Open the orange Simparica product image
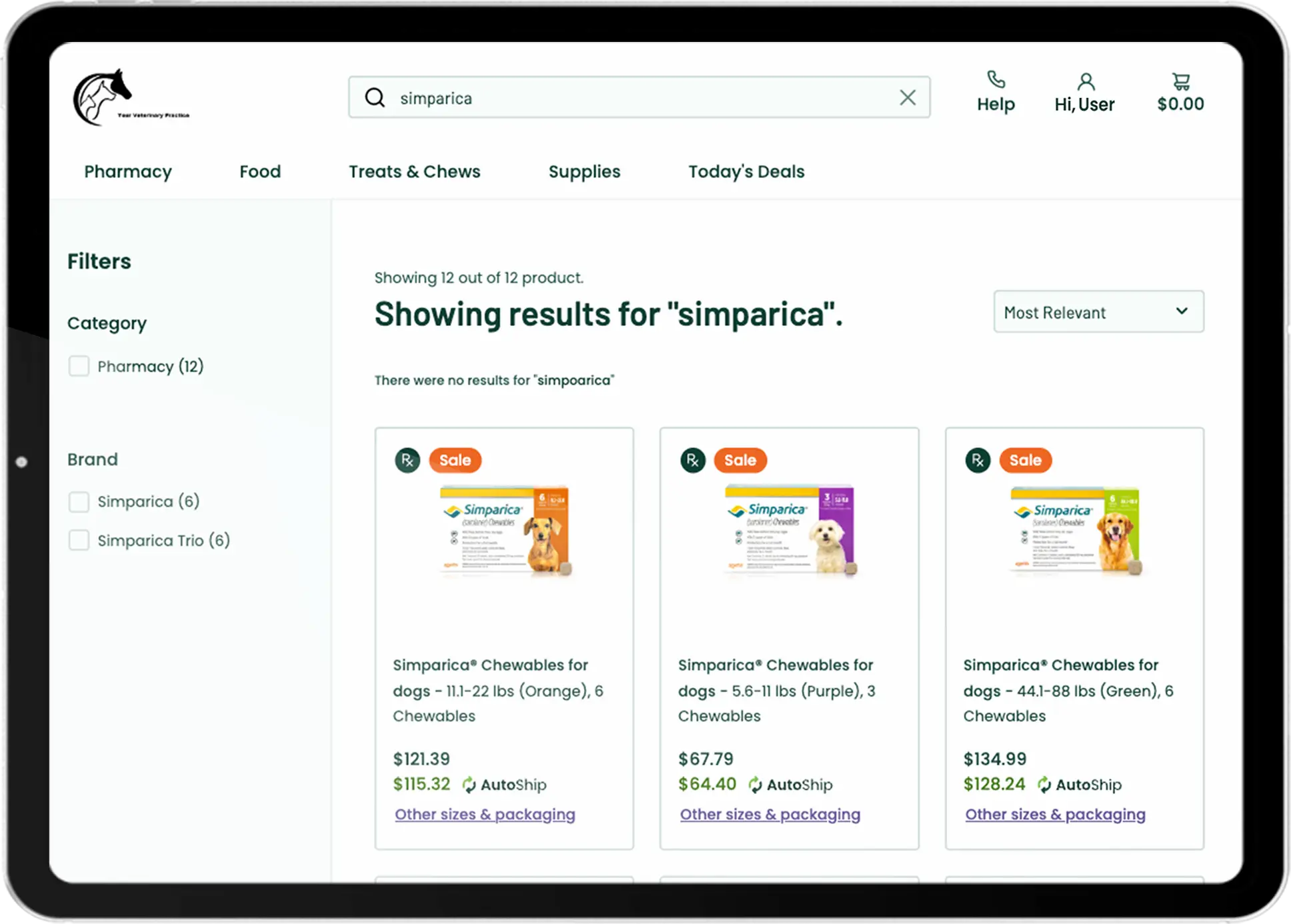Screen dimensions: 1291x924 click(x=505, y=531)
